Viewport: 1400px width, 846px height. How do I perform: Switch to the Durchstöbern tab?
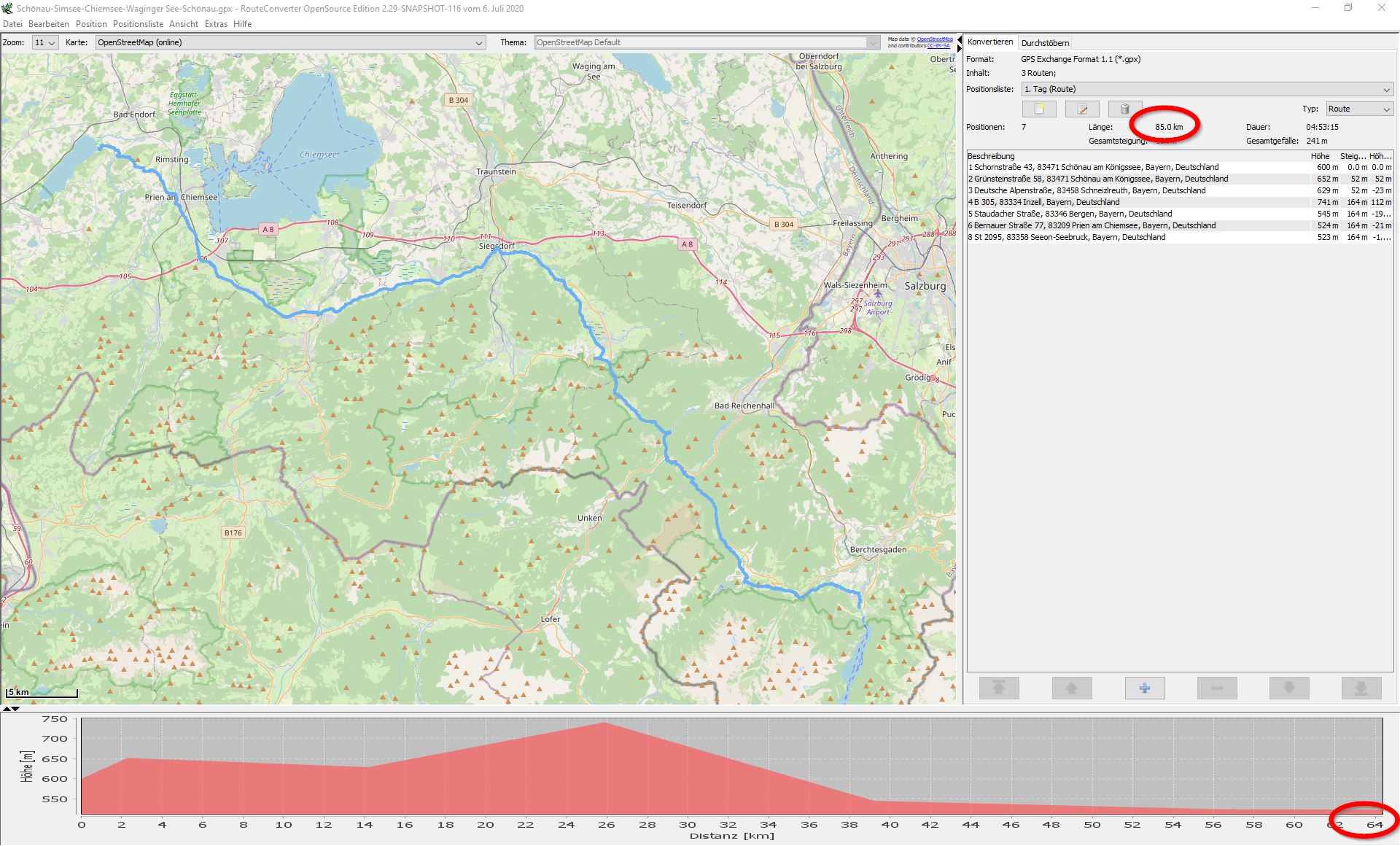(x=1045, y=43)
